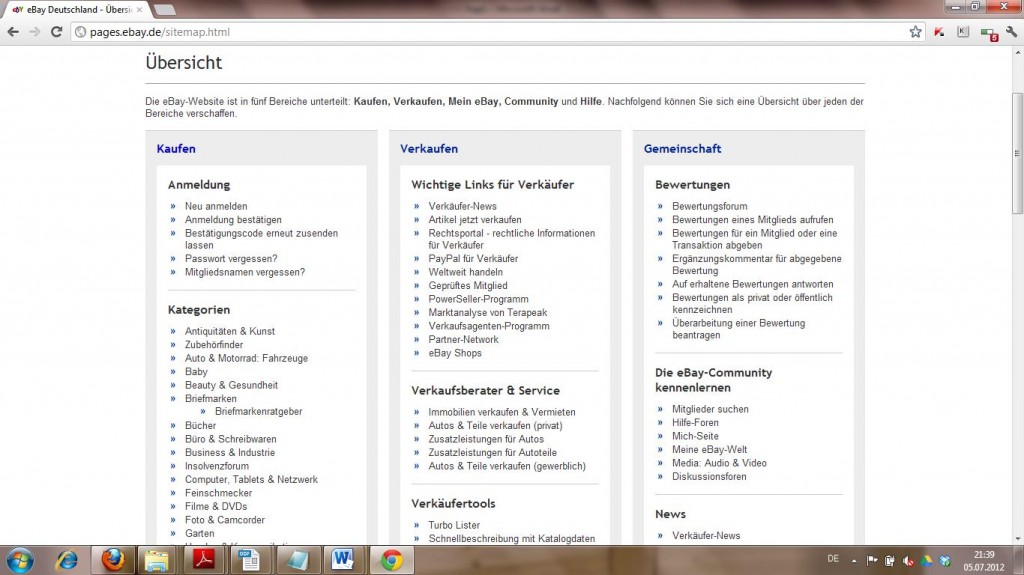1024x575 pixels.
Task: Click Passwort vergessen? link
Action: click(x=231, y=258)
